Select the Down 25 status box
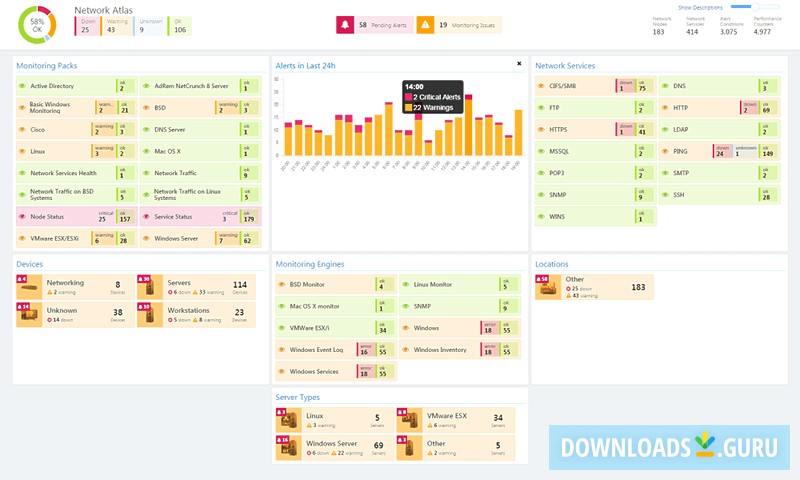The image size is (800, 480). coord(87,26)
